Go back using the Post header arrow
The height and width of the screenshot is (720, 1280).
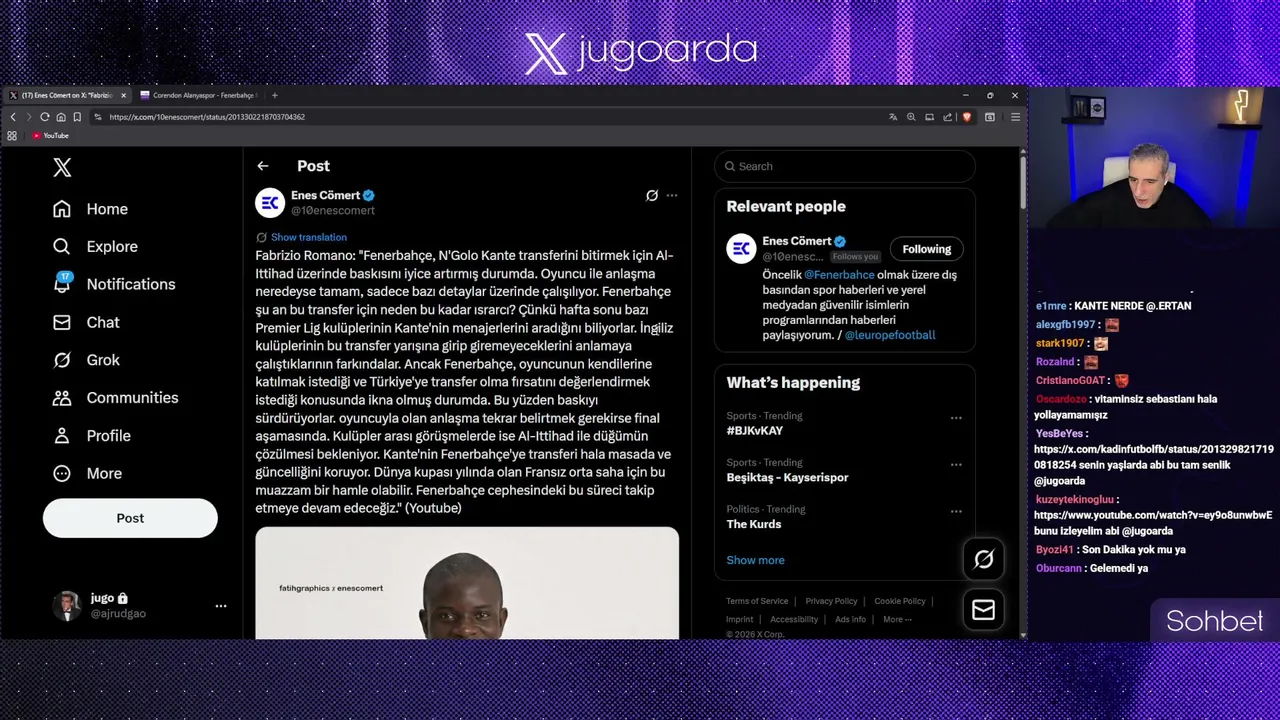click(x=262, y=166)
